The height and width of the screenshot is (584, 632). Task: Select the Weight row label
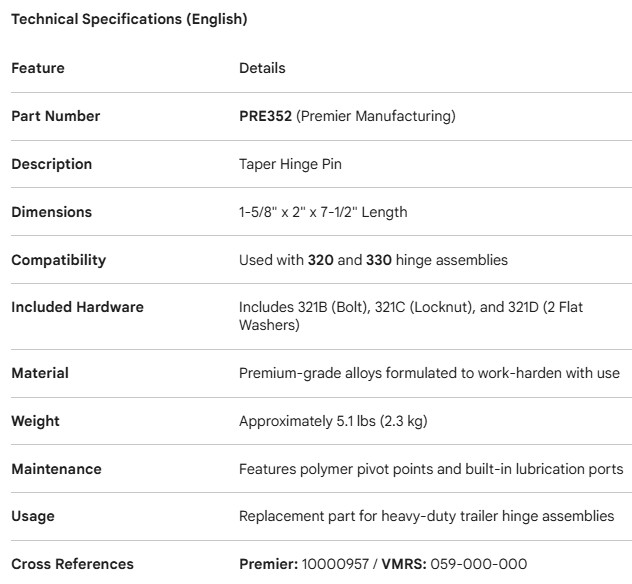(x=36, y=421)
